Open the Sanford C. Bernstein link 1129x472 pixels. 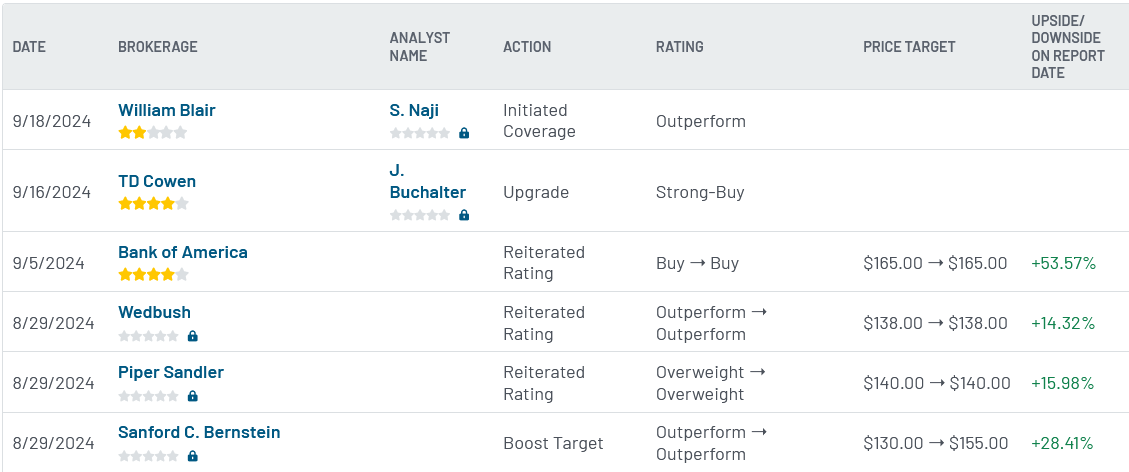[199, 432]
